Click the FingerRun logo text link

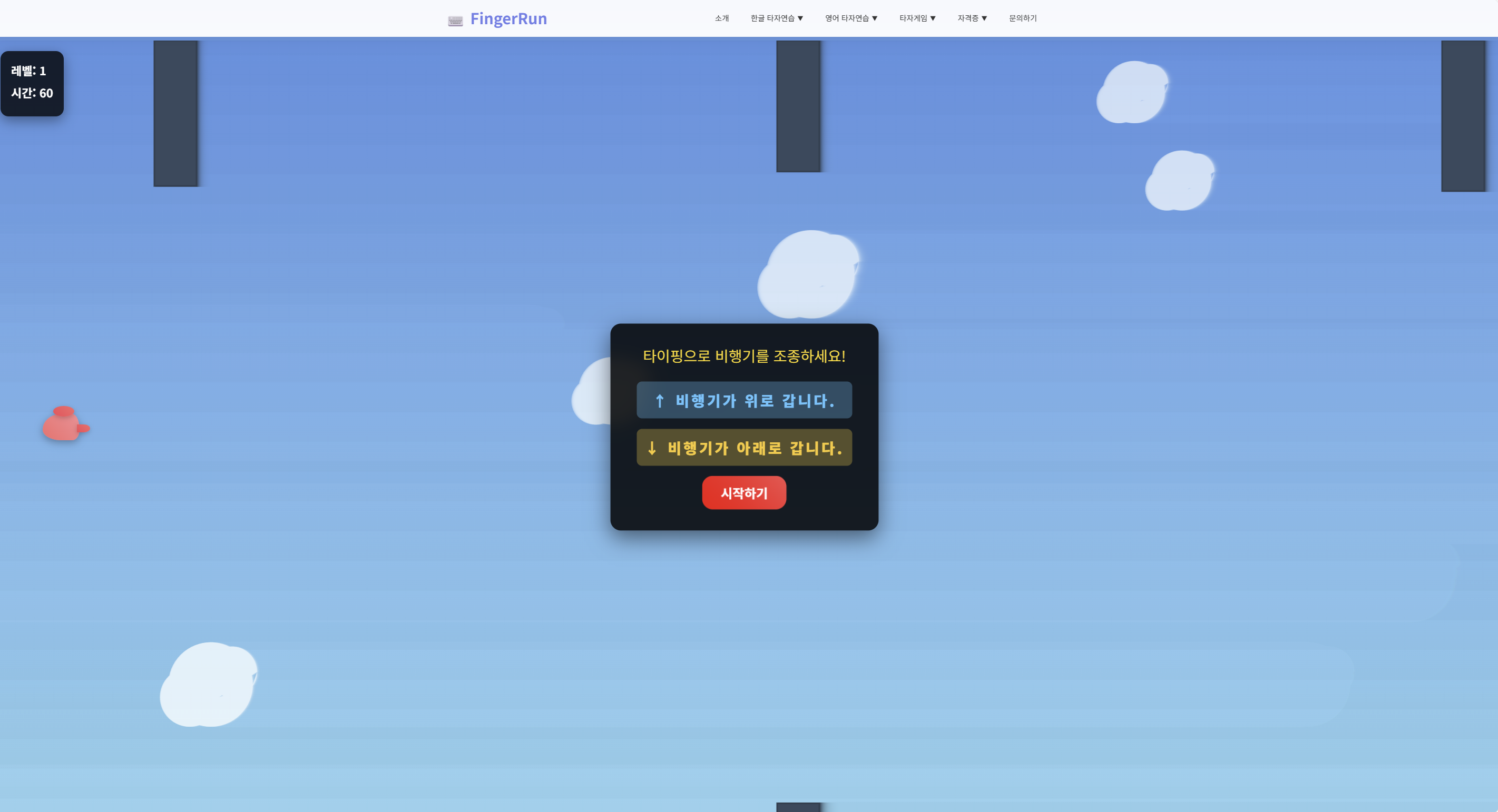pos(508,18)
